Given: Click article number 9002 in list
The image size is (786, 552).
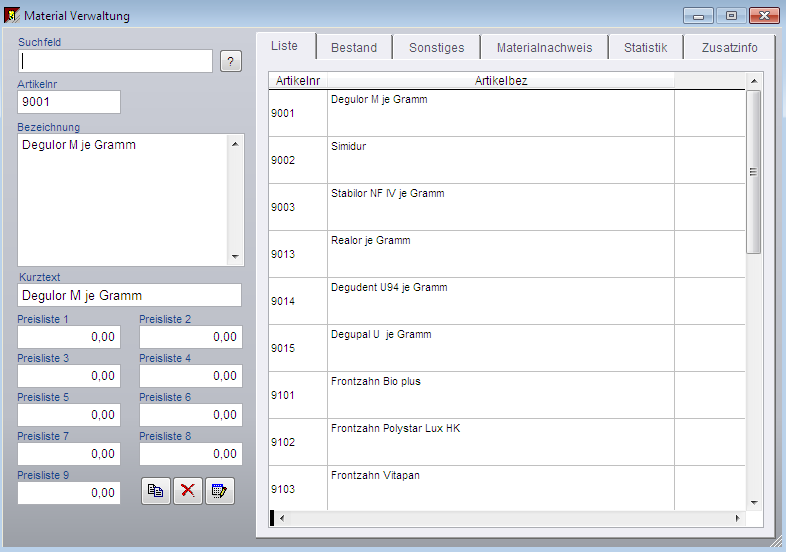Looking at the screenshot, I should (283, 160).
